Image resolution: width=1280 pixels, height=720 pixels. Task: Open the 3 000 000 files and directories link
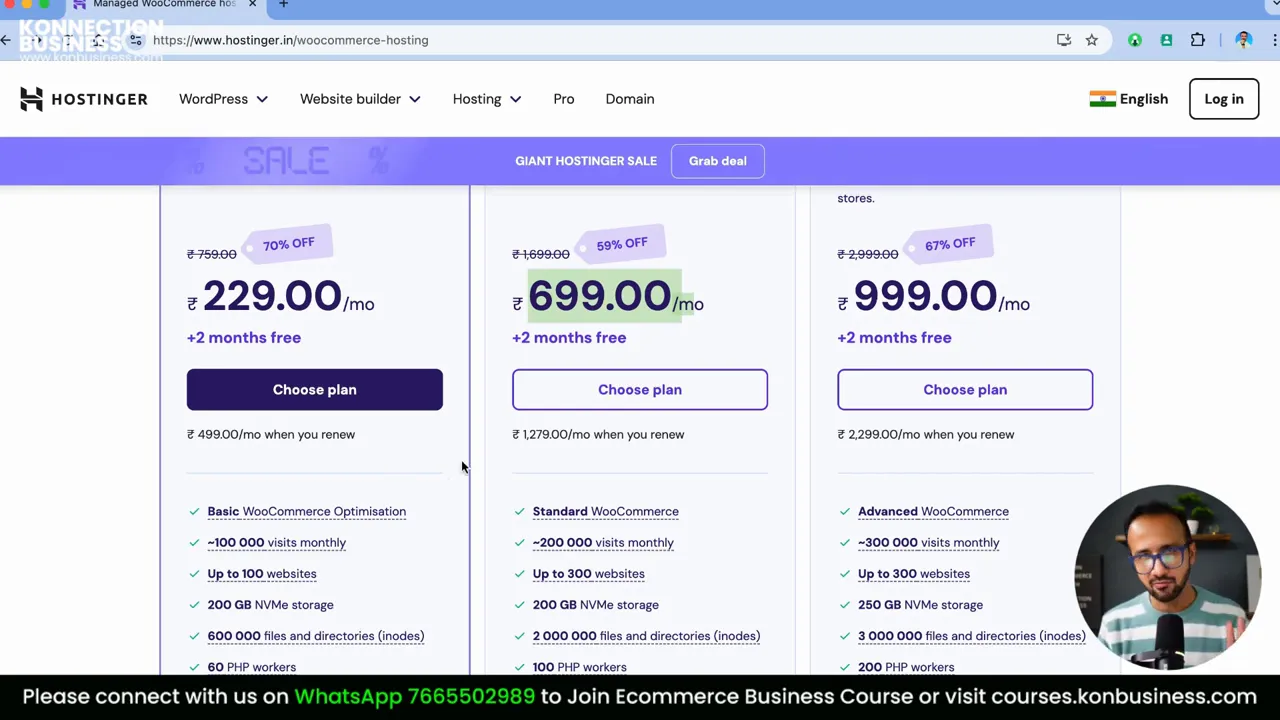[x=972, y=636]
